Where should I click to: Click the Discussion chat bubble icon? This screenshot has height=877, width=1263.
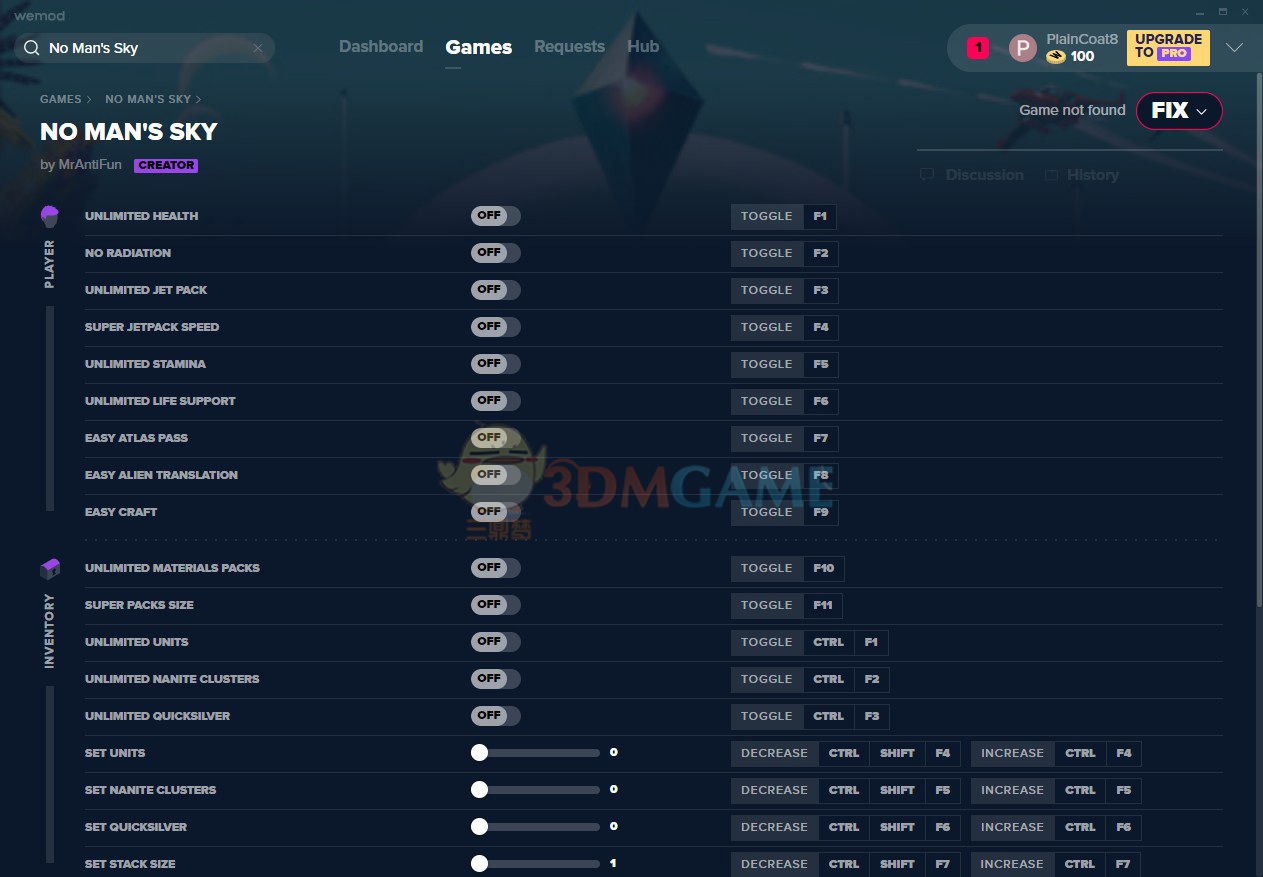pyautogui.click(x=927, y=174)
